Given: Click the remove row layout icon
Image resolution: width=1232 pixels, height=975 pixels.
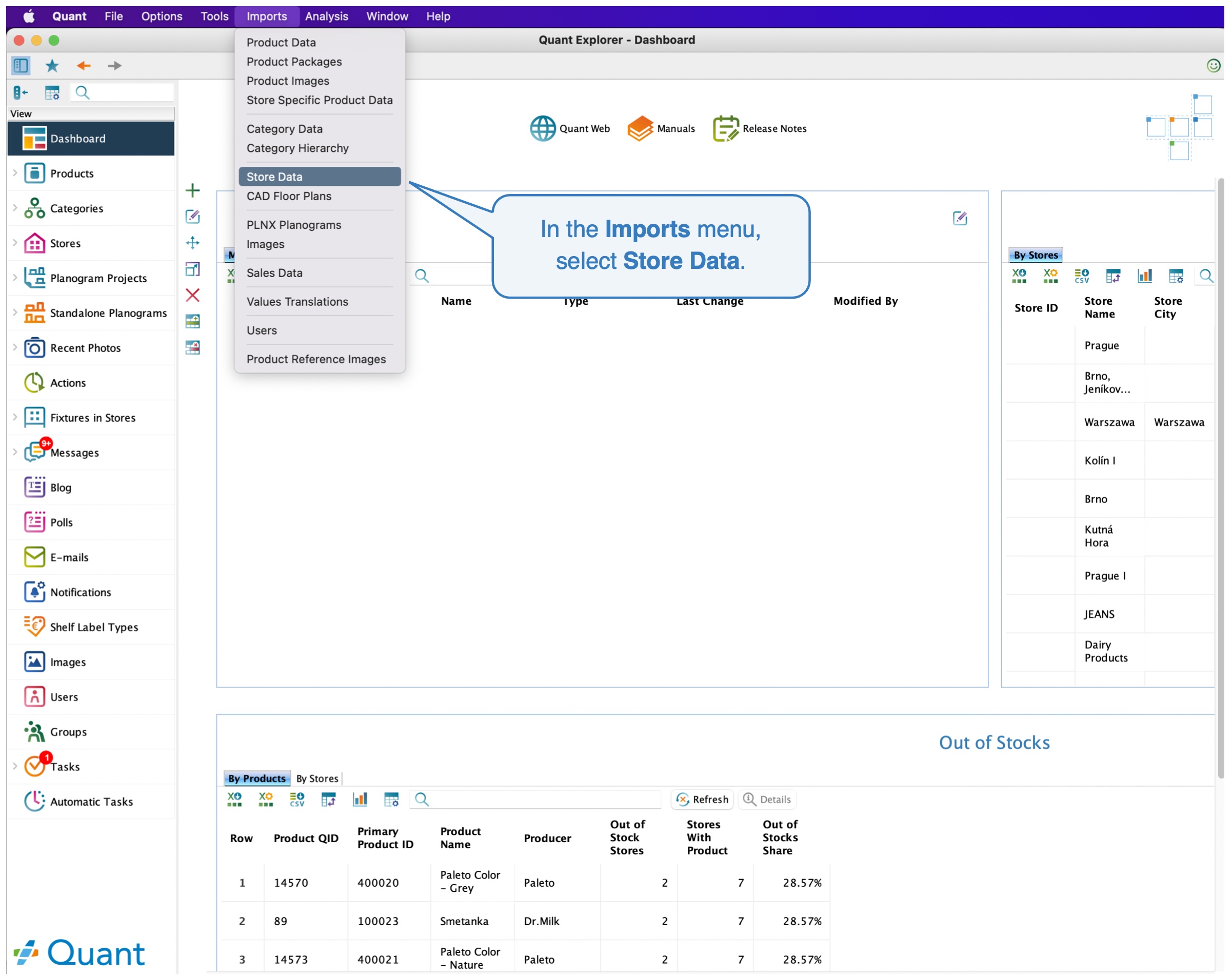Looking at the screenshot, I should point(193,347).
